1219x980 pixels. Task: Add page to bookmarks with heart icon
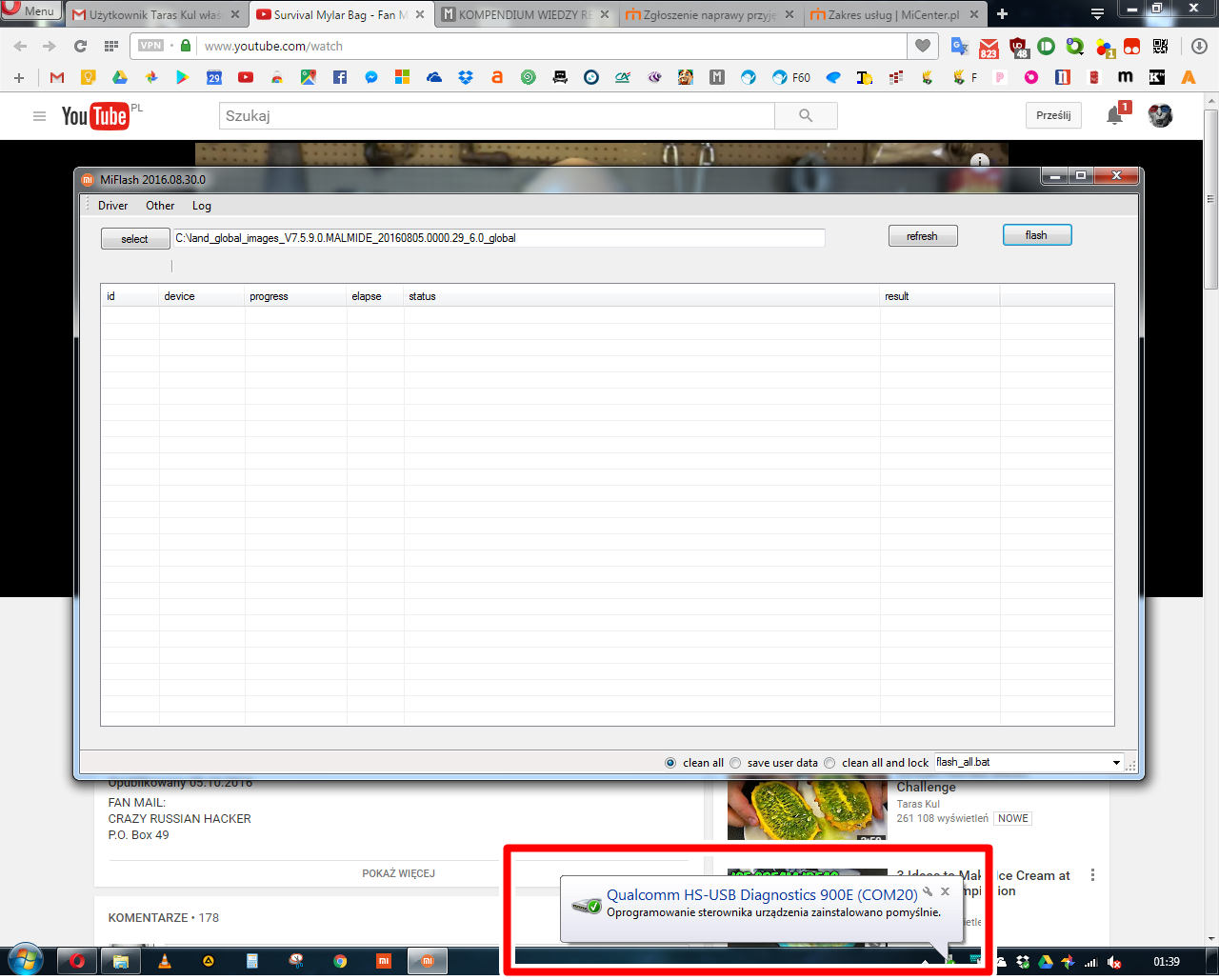pos(922,46)
